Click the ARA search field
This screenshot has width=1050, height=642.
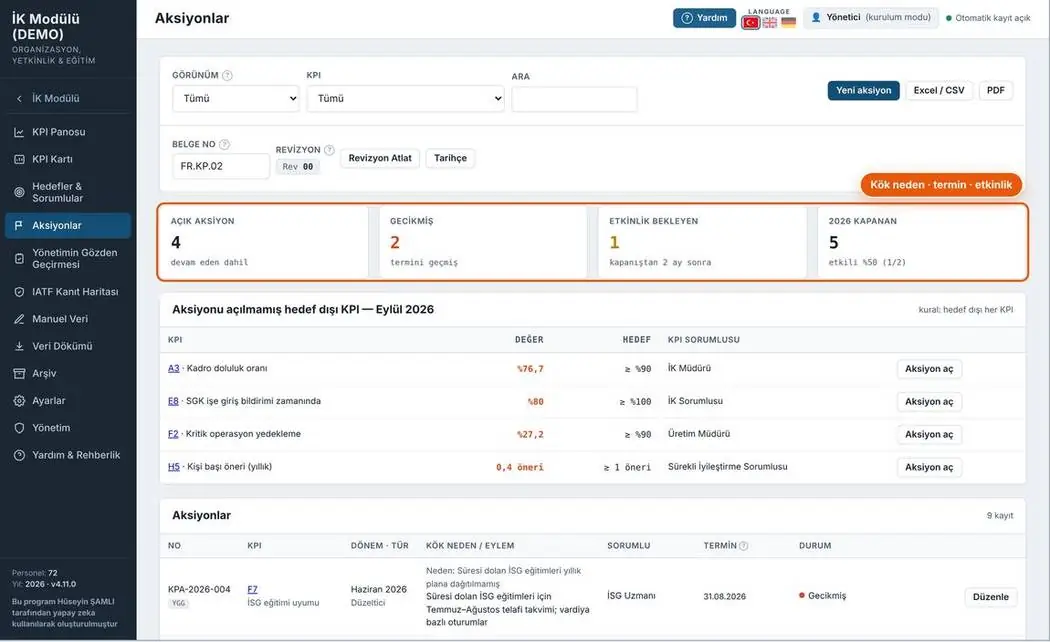574,99
